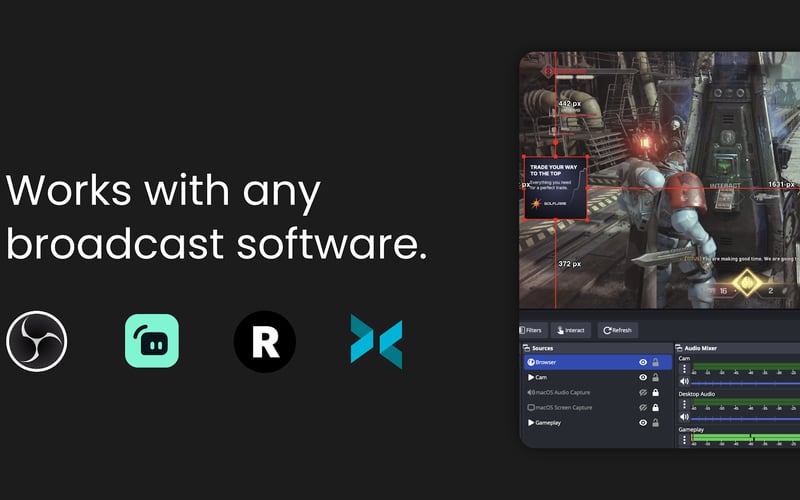Click the black circular R logo

[x=265, y=341]
